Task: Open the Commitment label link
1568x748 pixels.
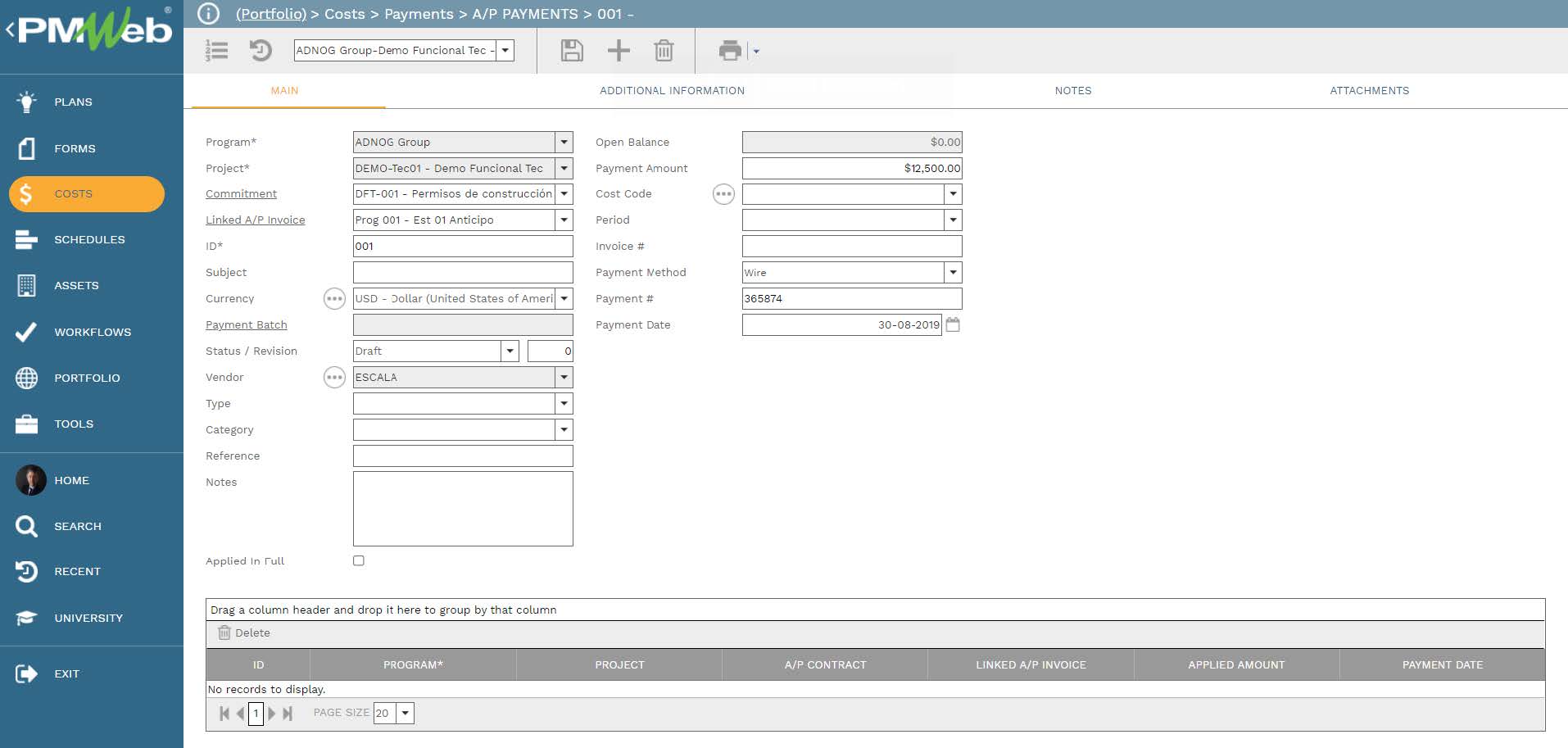Action: coord(241,194)
